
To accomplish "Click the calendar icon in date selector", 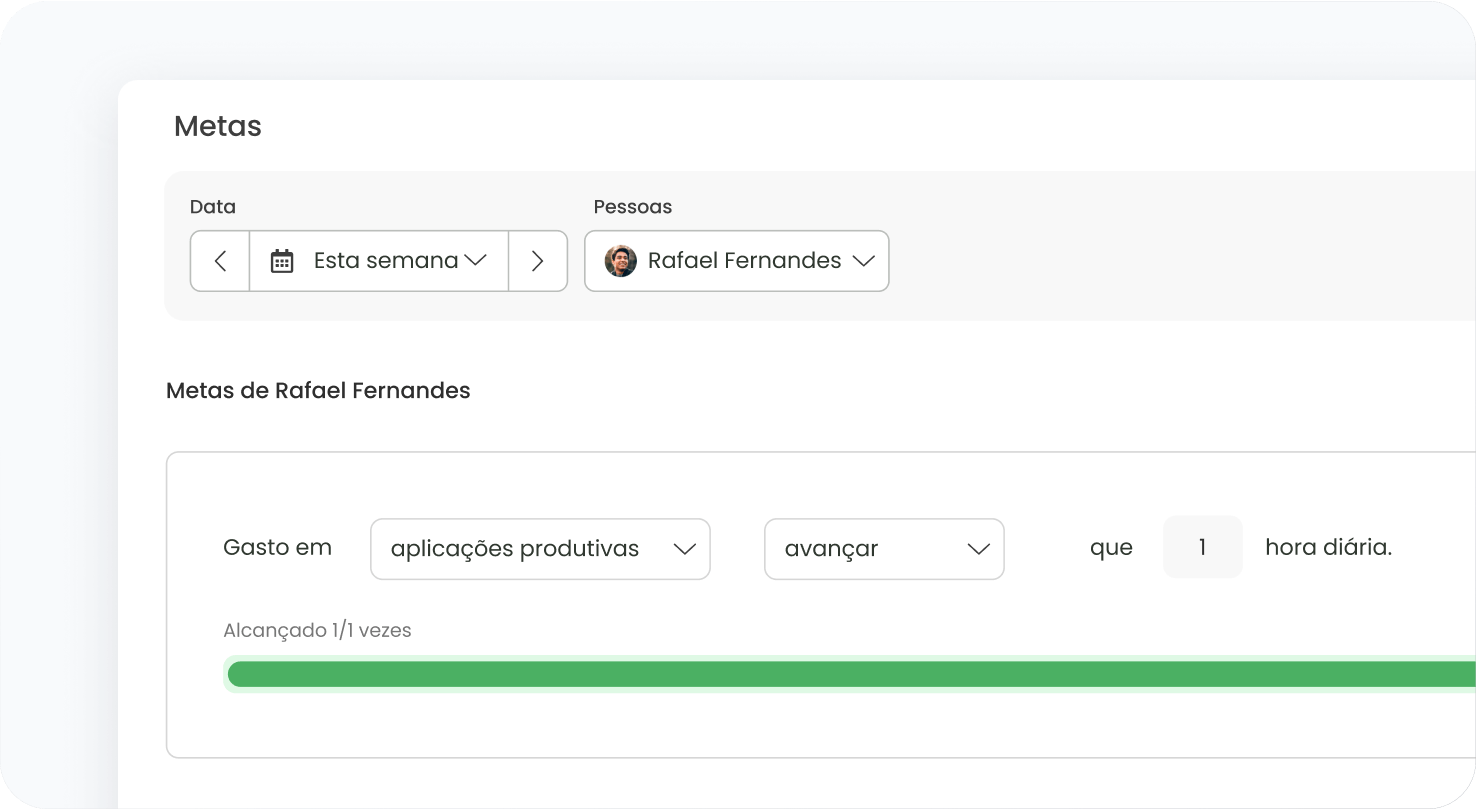I will pyautogui.click(x=282, y=261).
